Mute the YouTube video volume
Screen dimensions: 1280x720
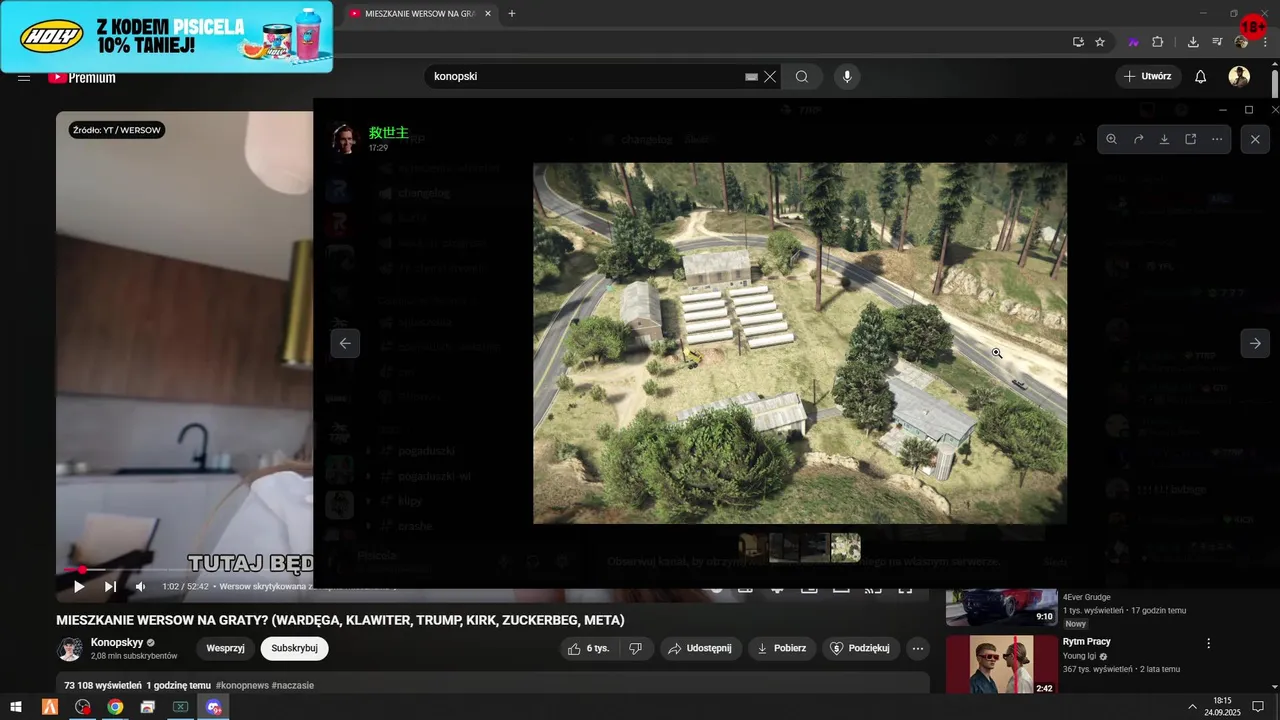pyautogui.click(x=141, y=587)
